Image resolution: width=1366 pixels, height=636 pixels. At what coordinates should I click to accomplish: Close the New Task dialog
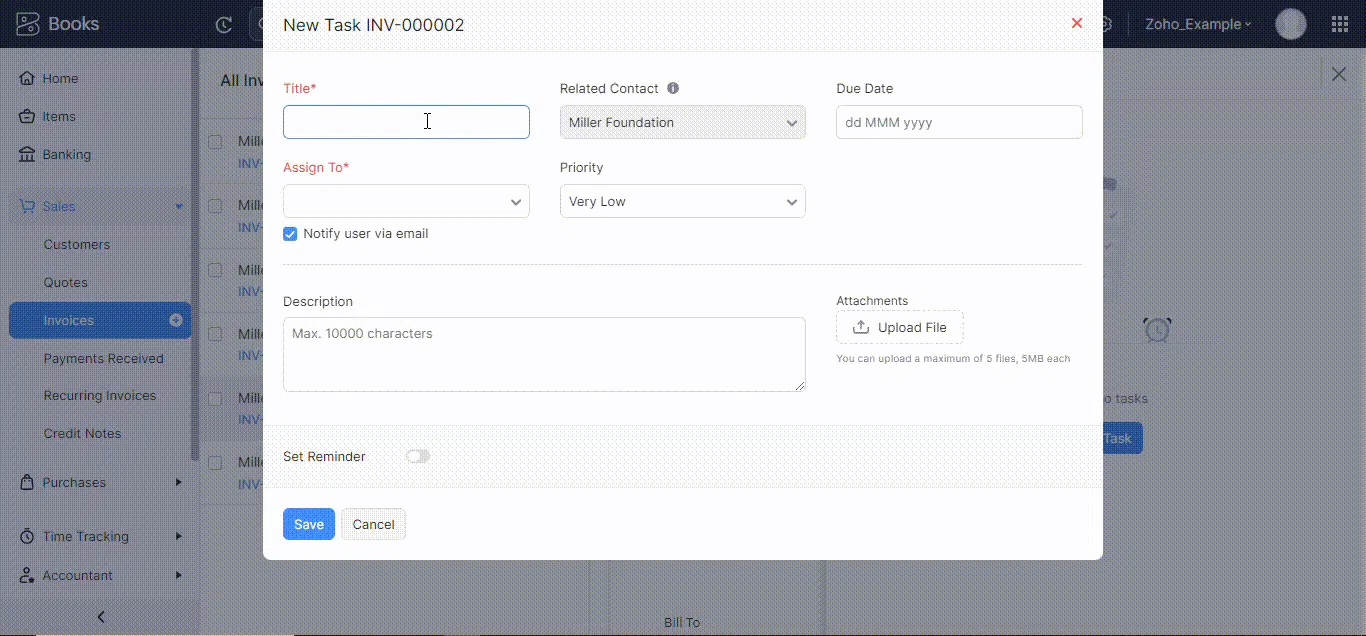[1077, 23]
